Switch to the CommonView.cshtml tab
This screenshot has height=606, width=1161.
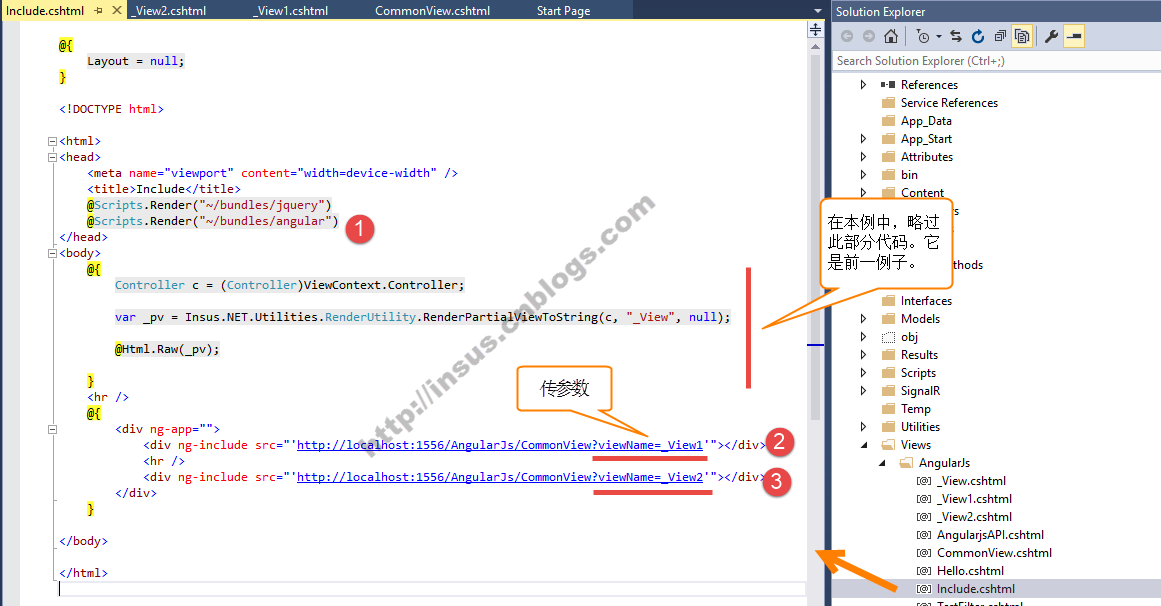pos(432,10)
